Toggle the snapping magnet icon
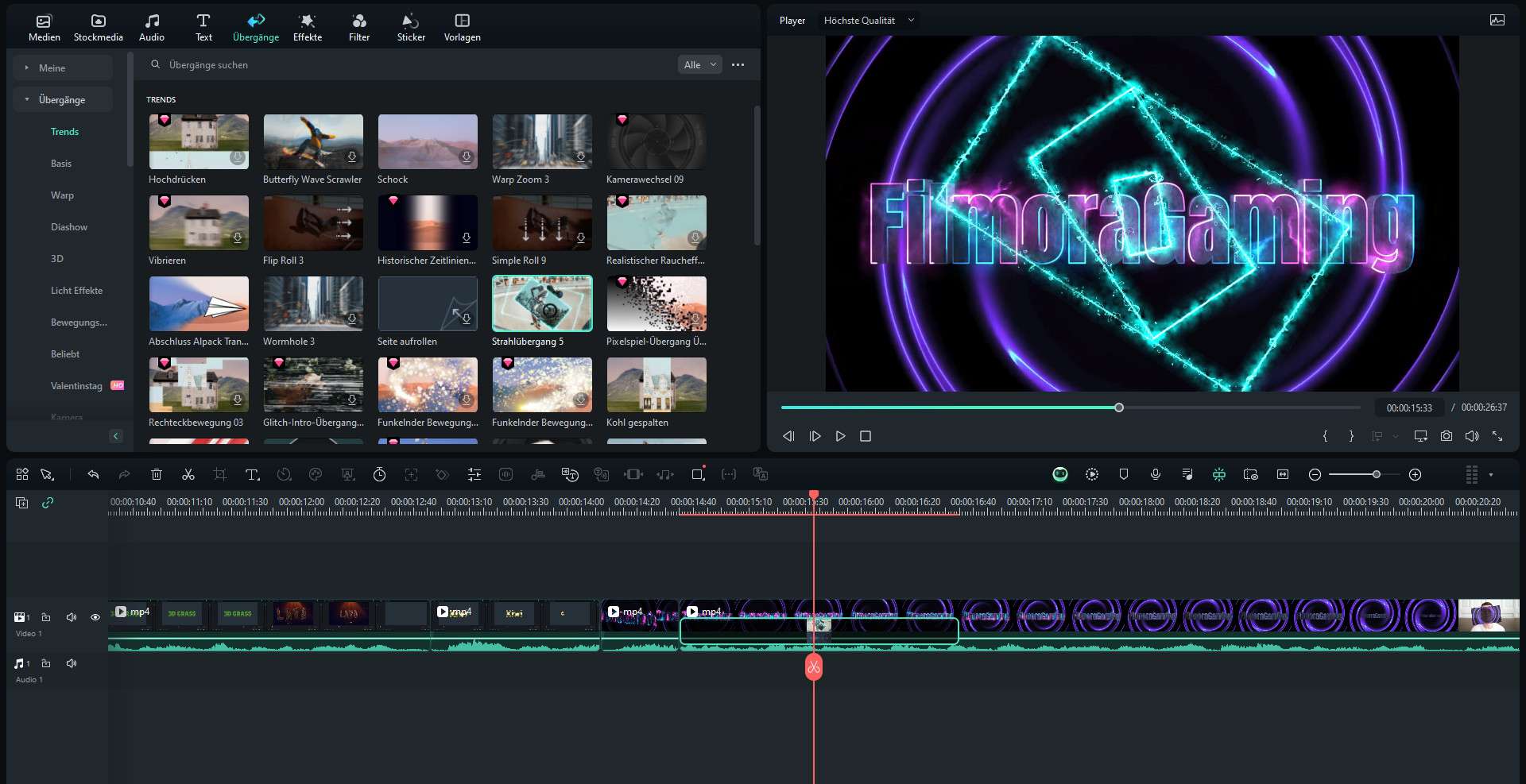Image resolution: width=1526 pixels, height=784 pixels. point(1219,474)
